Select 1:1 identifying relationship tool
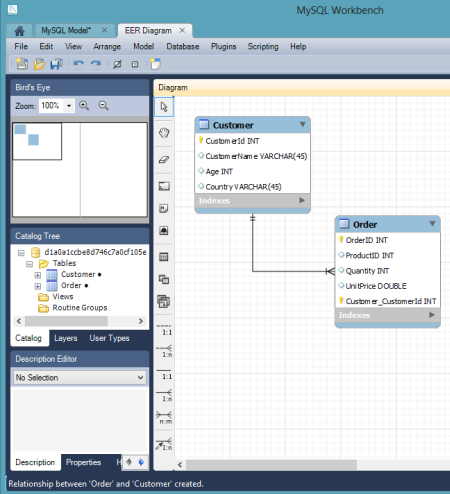 tap(164, 374)
